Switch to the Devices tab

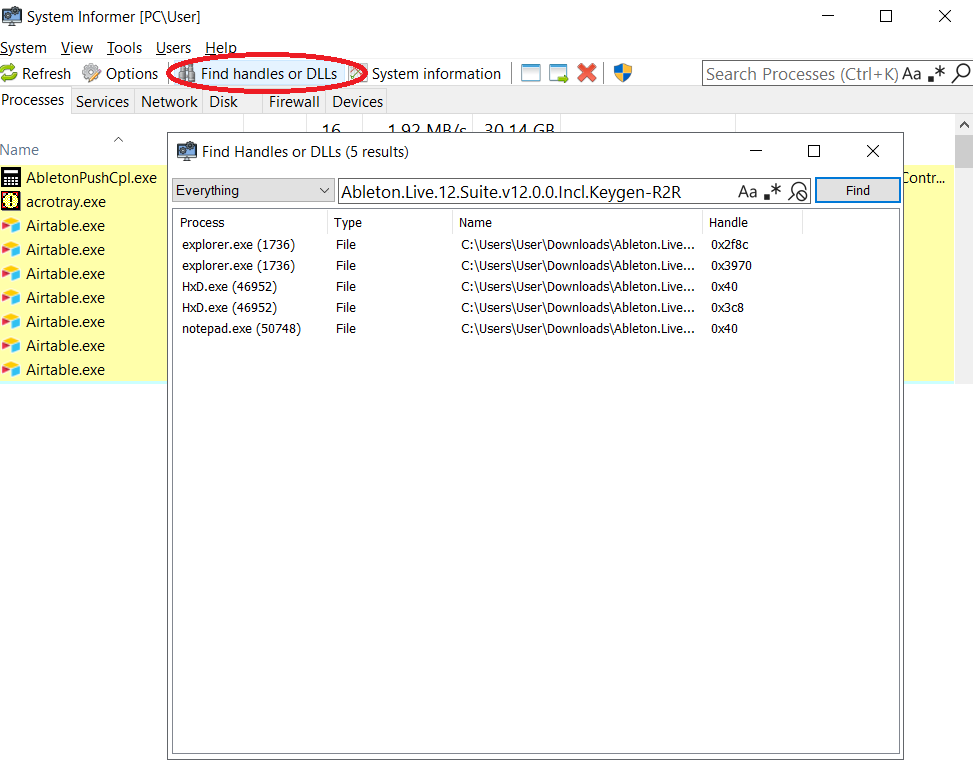357,102
